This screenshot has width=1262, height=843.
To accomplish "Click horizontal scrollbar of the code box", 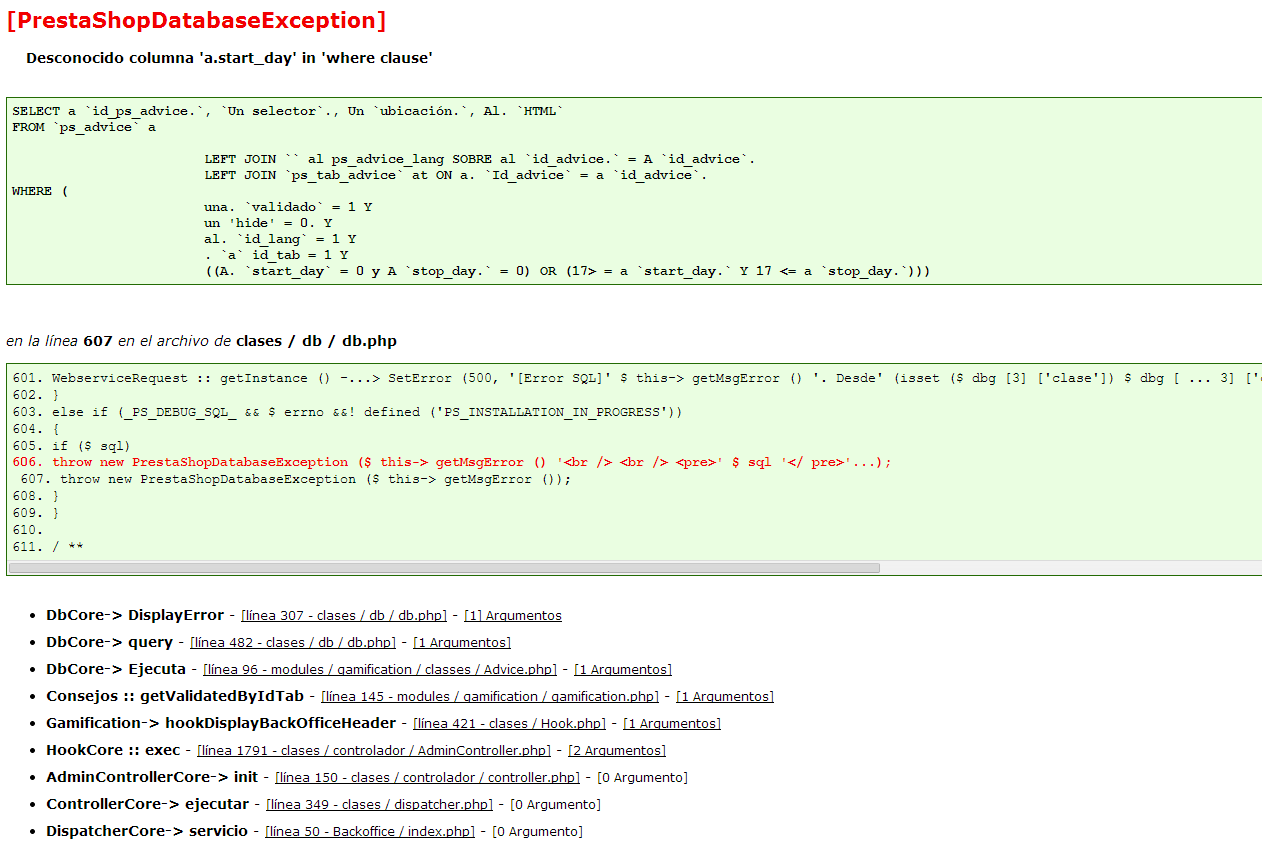I will click(x=444, y=568).
